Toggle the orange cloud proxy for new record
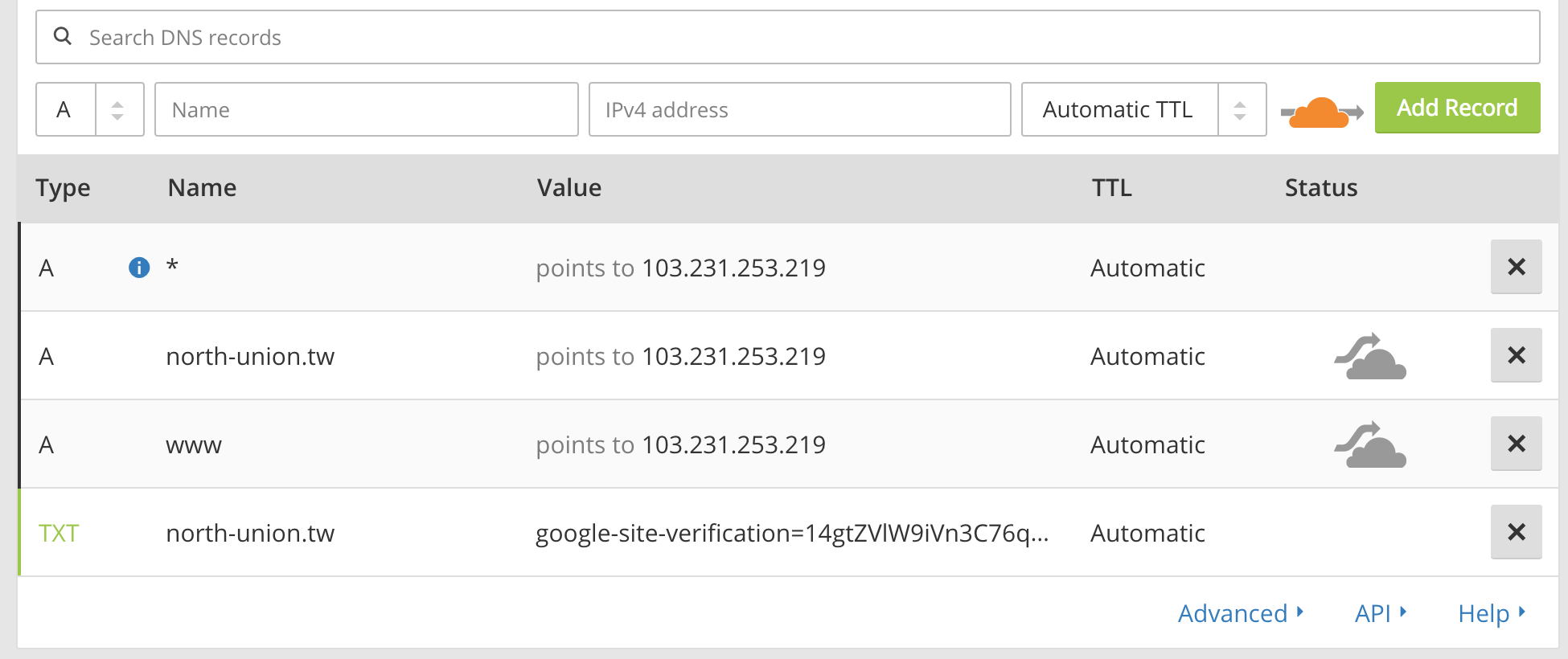Viewport: 1568px width, 659px height. click(x=1321, y=112)
